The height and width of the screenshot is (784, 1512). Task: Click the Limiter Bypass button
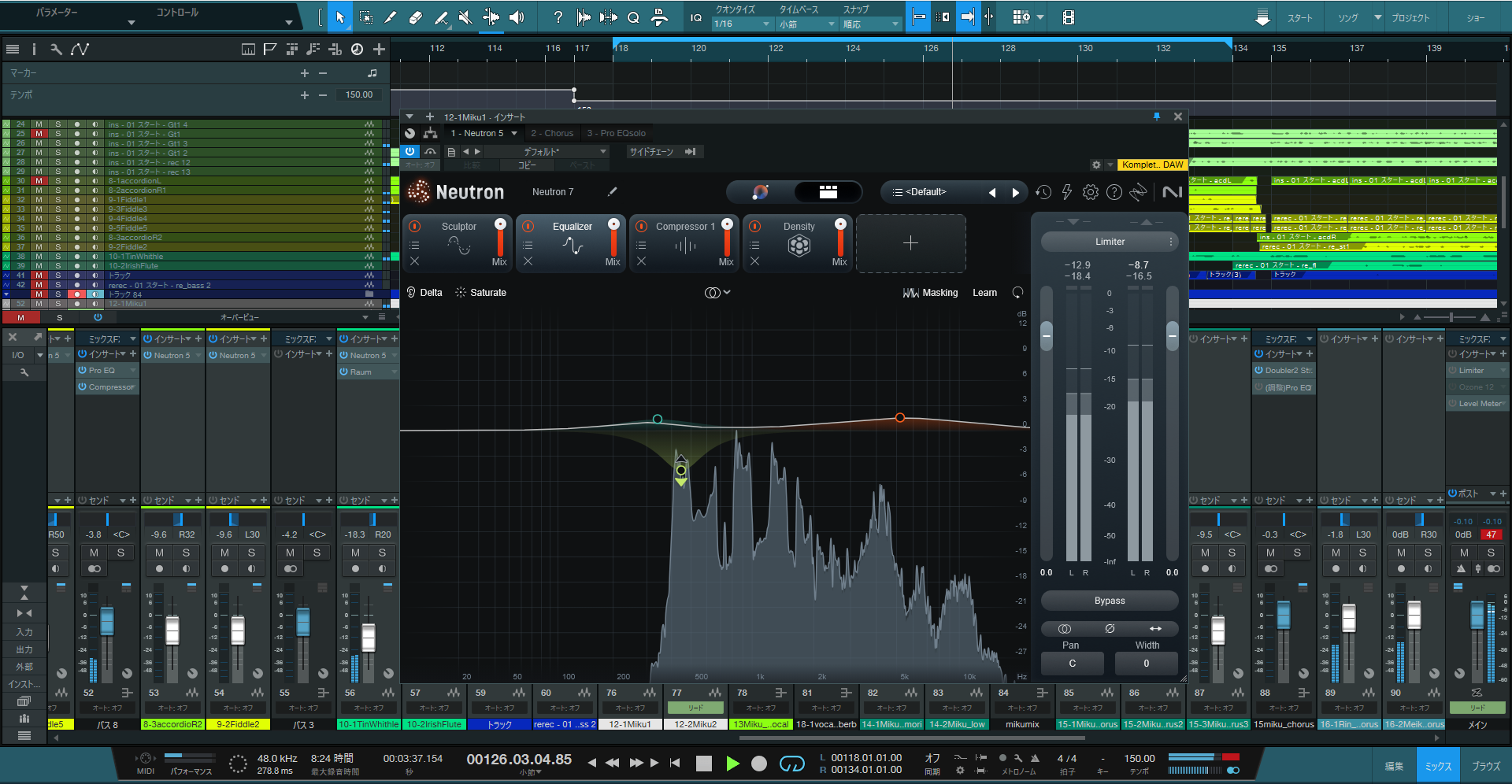(1110, 601)
